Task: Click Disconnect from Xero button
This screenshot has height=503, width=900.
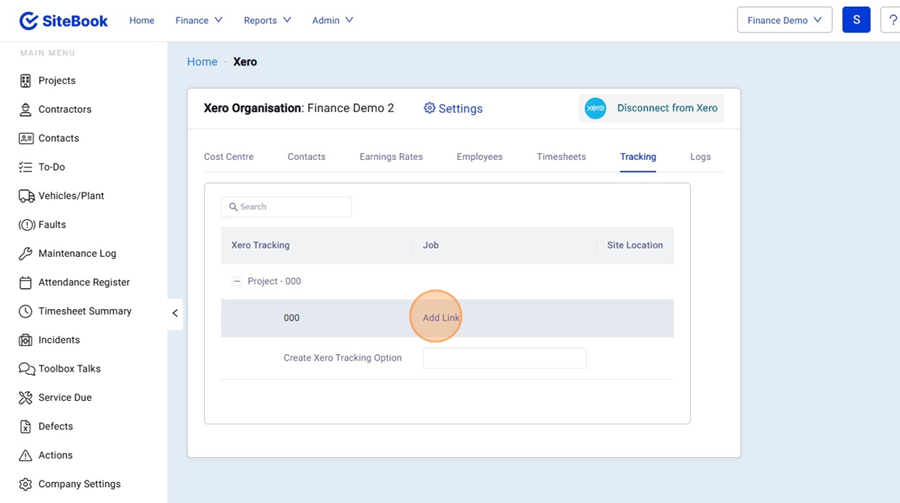Action: [651, 108]
